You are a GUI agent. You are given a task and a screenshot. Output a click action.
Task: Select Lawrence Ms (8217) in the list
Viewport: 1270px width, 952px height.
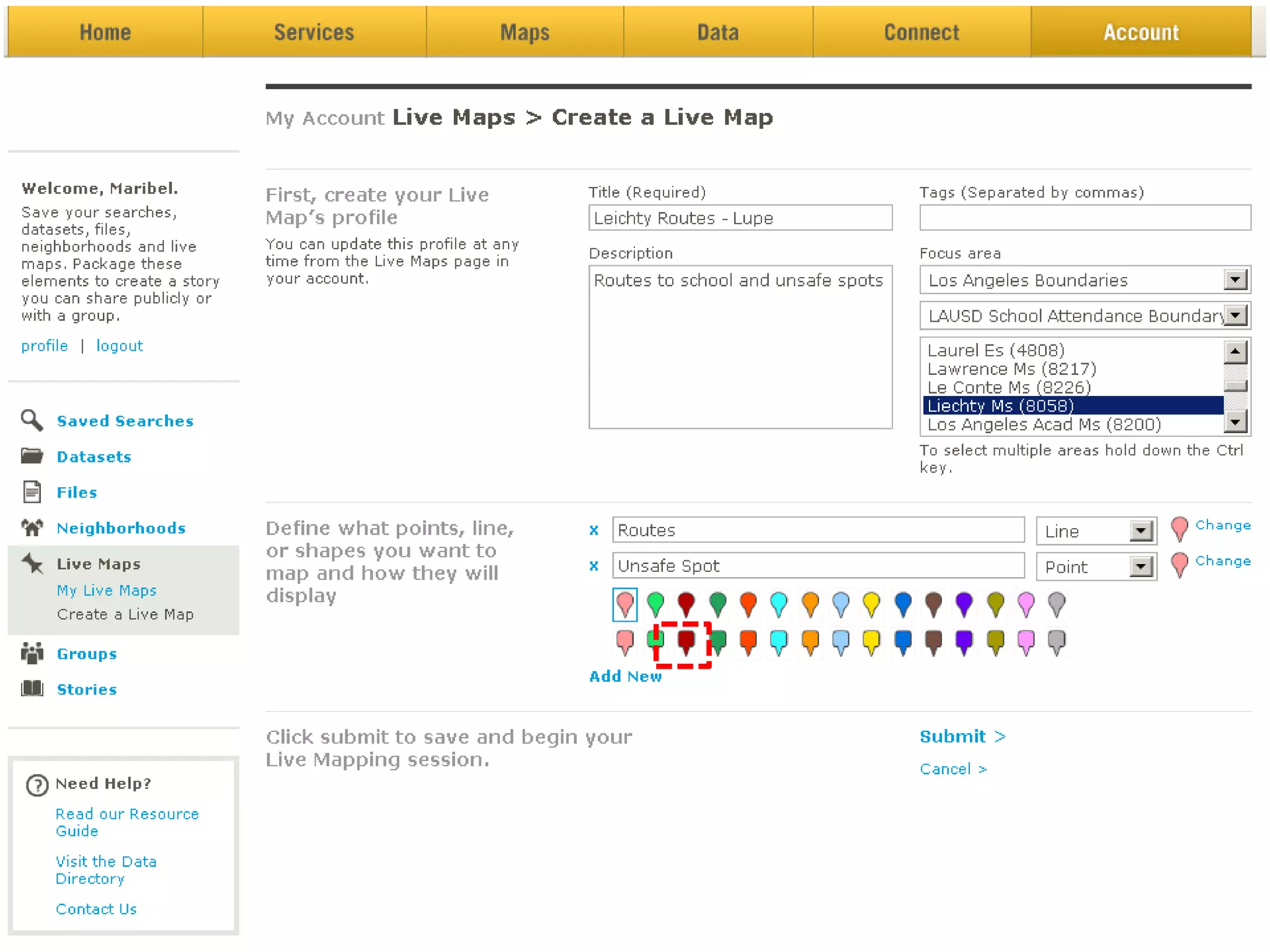click(x=1073, y=369)
